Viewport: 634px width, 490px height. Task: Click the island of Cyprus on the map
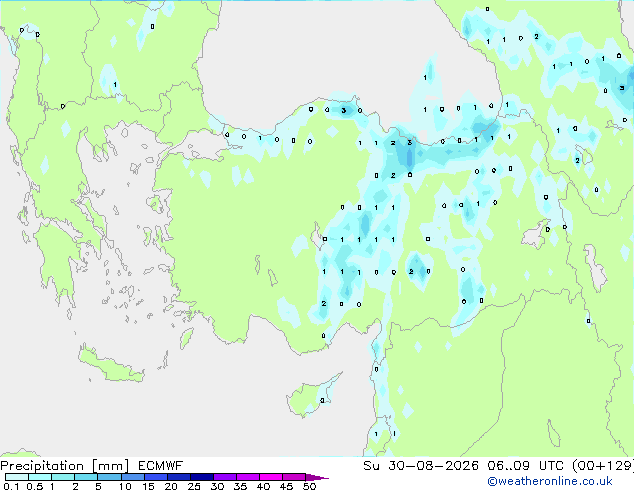tap(313, 396)
